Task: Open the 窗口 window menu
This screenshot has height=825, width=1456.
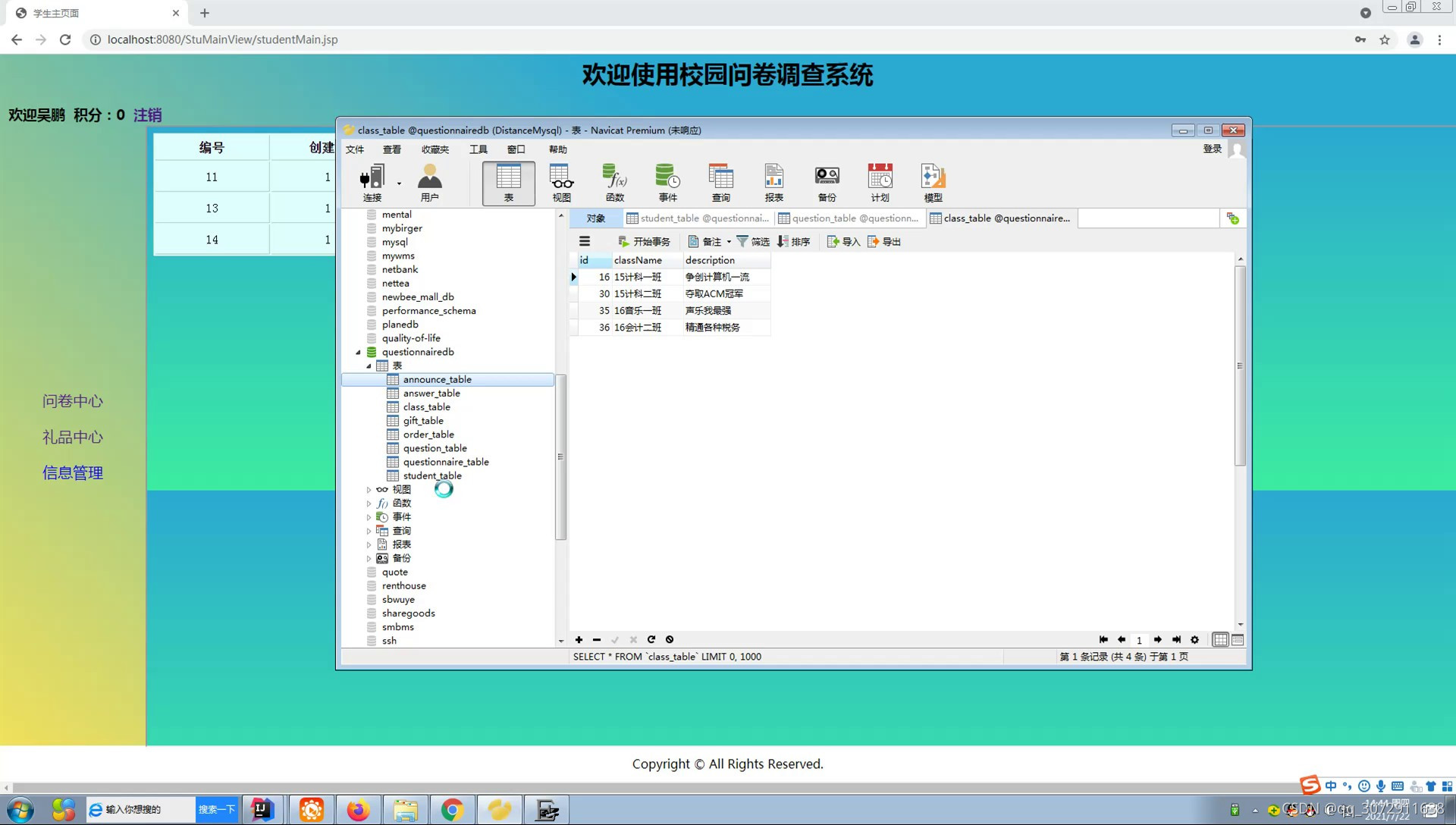Action: point(516,149)
